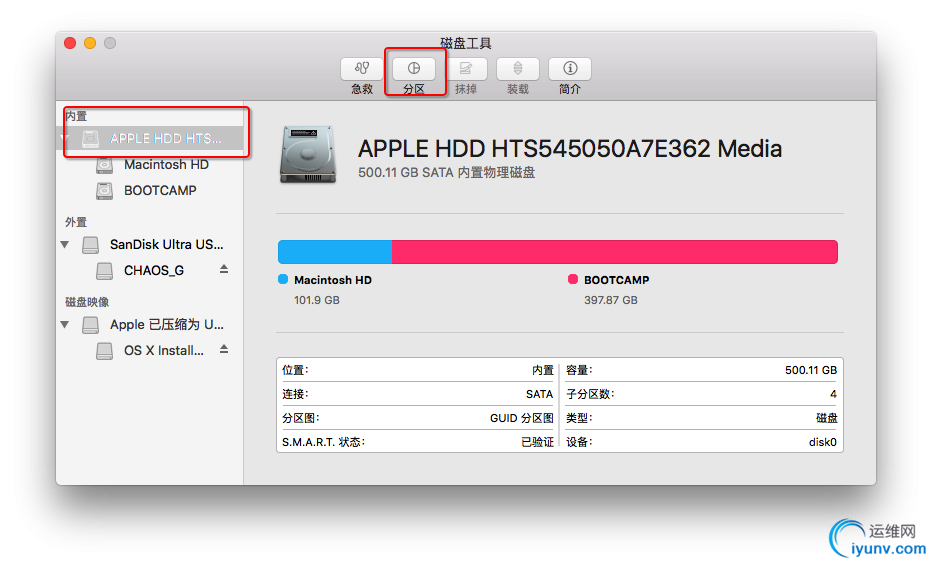Click the 500.11 GB SATA 内置物理磁盘 subtitle
Screen dimensions: 932x565
click(446, 173)
